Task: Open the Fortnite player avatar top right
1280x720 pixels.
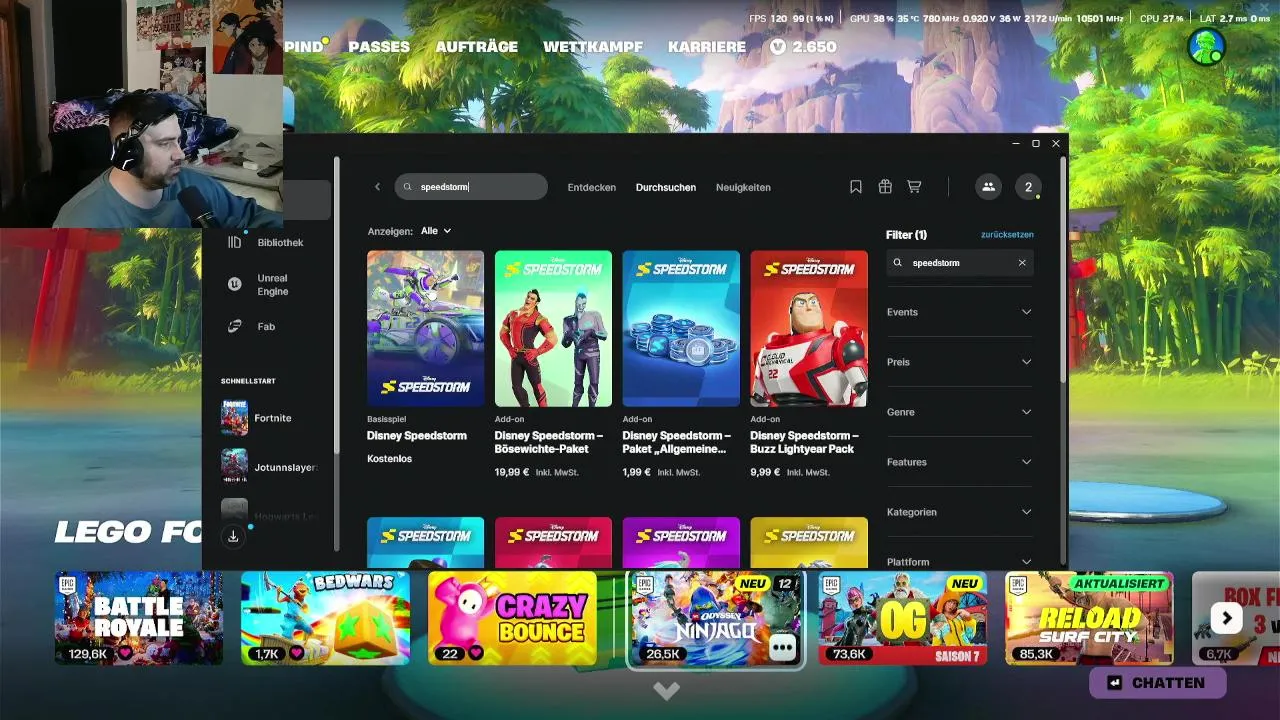Action: click(x=1206, y=47)
